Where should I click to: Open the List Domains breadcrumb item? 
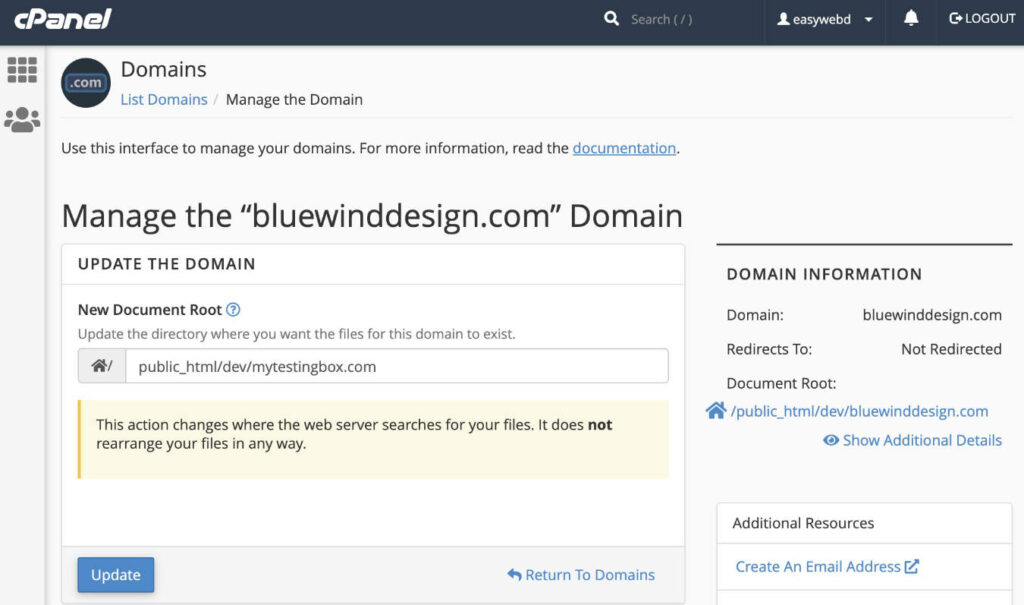163,99
